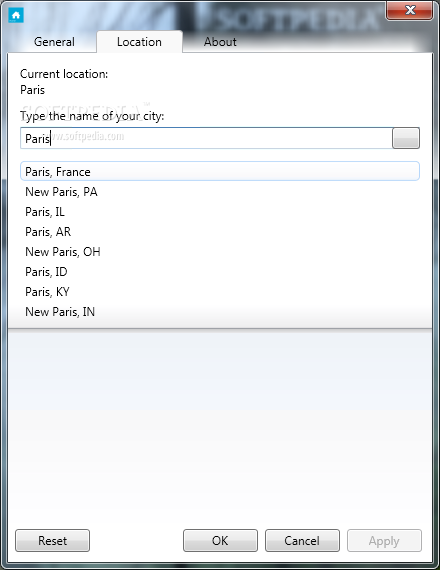Image resolution: width=440 pixels, height=570 pixels.
Task: Choose New Paris, IN option
Action: 220,312
